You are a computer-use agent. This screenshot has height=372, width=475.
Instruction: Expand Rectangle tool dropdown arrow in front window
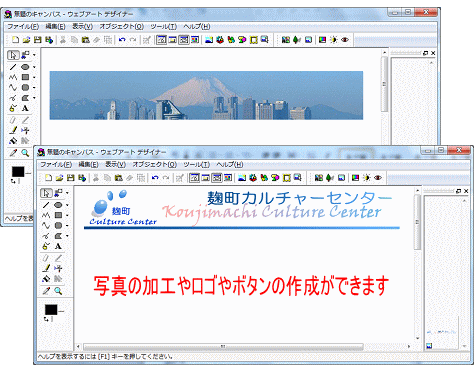pos(67,215)
